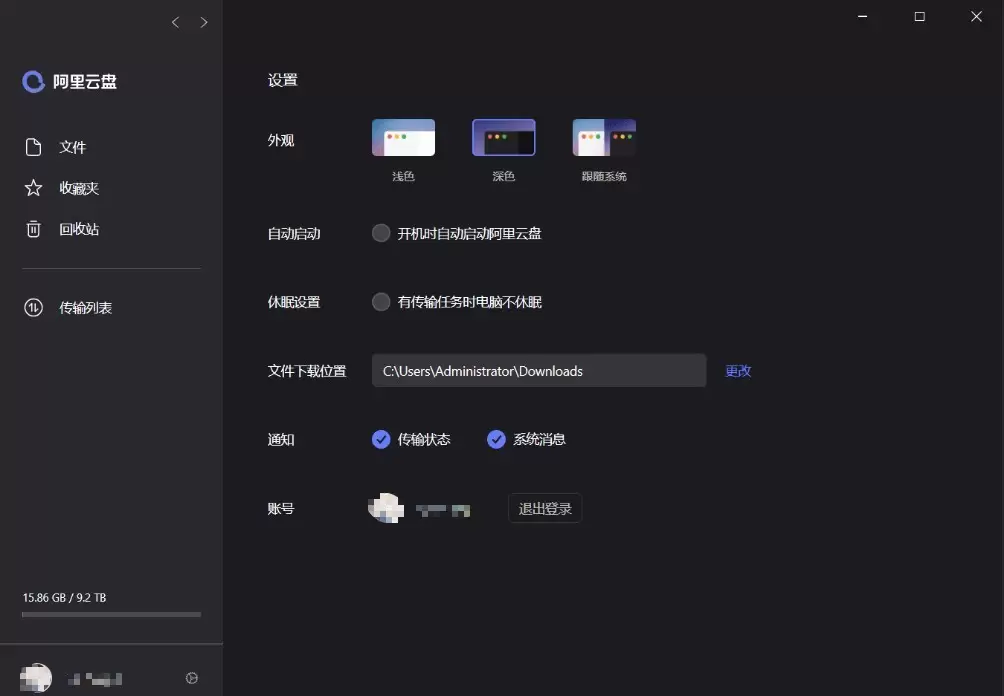Select the 跟随系统 follow-system theme thumbnail
The height and width of the screenshot is (696, 1004).
pyautogui.click(x=604, y=137)
